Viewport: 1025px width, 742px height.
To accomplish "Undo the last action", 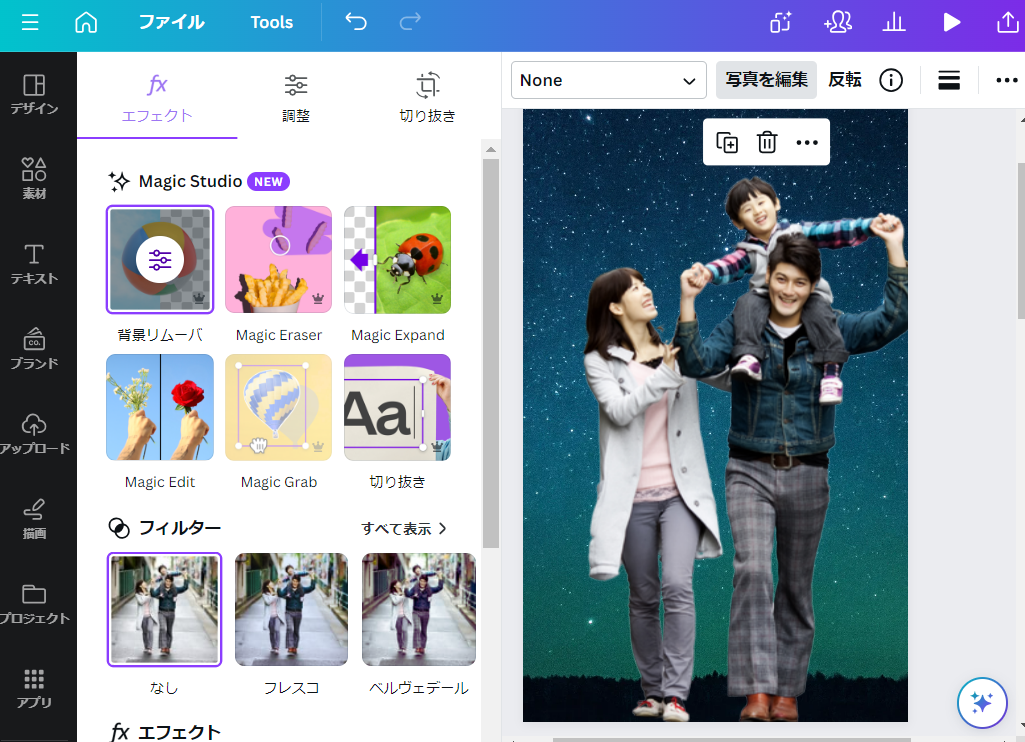I will (356, 22).
